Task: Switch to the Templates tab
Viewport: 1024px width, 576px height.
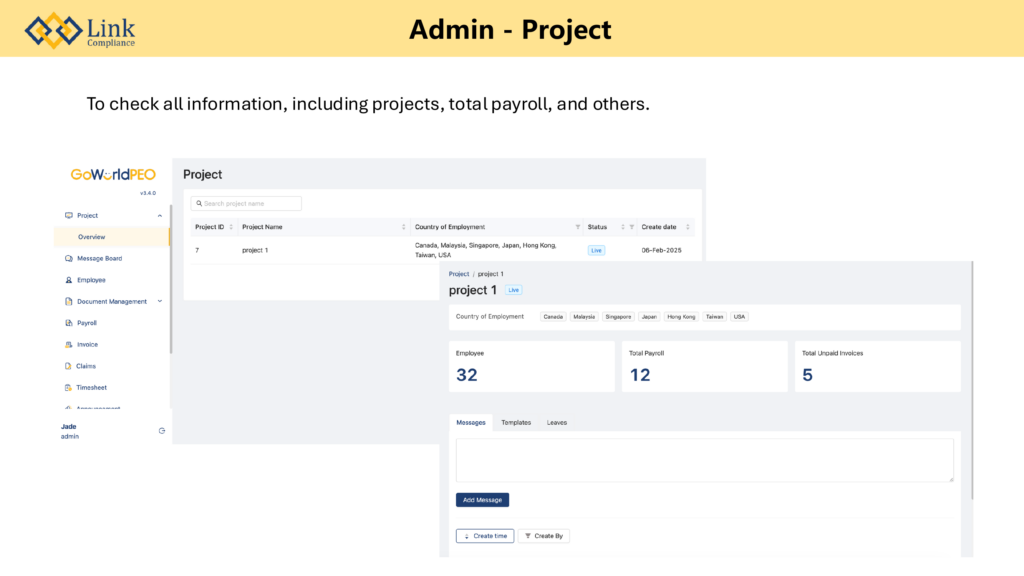Action: pos(516,423)
